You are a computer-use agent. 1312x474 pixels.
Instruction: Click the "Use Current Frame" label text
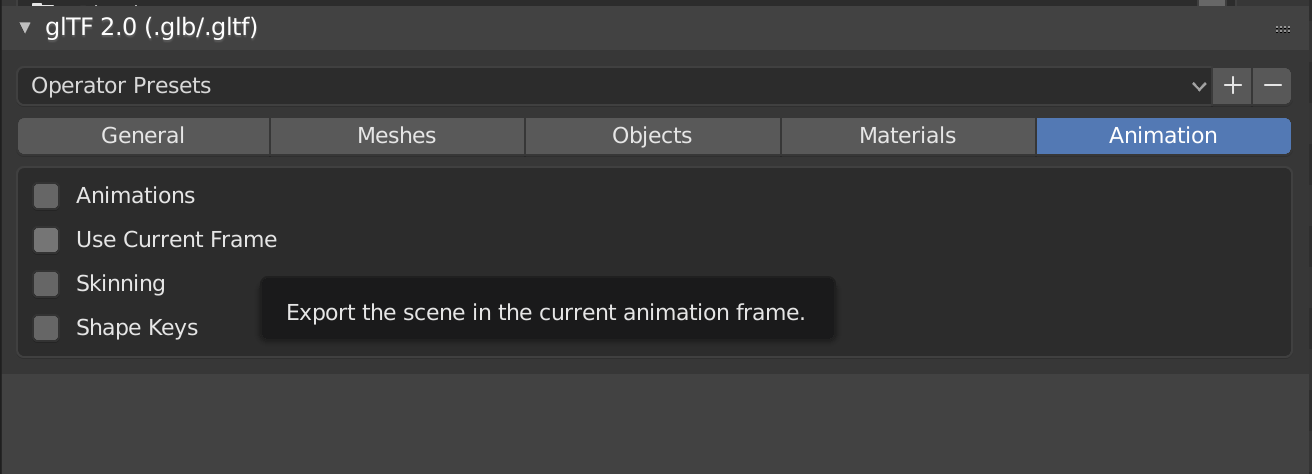click(x=176, y=240)
